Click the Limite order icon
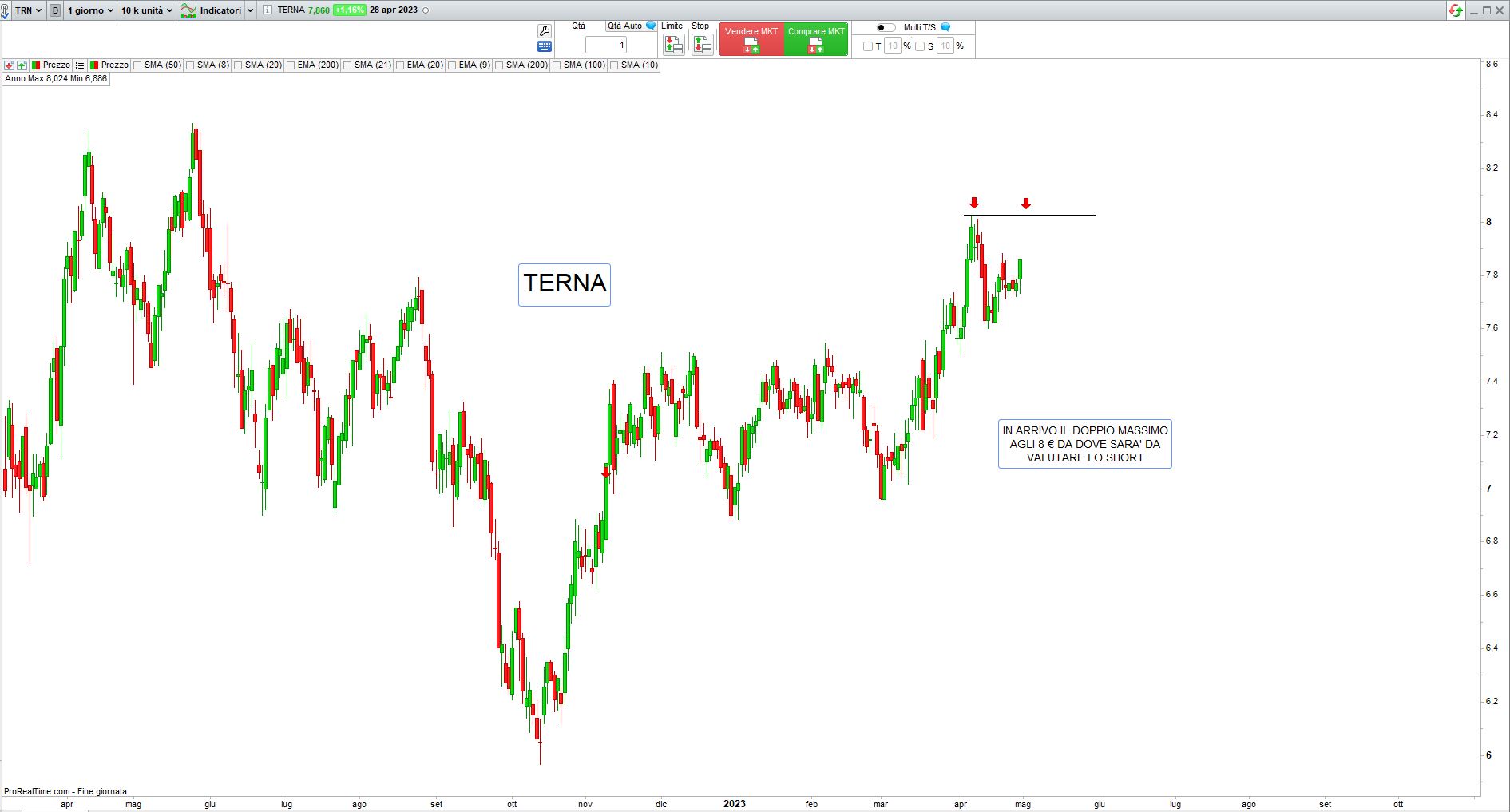Image resolution: width=1510 pixels, height=812 pixels. coord(673,45)
